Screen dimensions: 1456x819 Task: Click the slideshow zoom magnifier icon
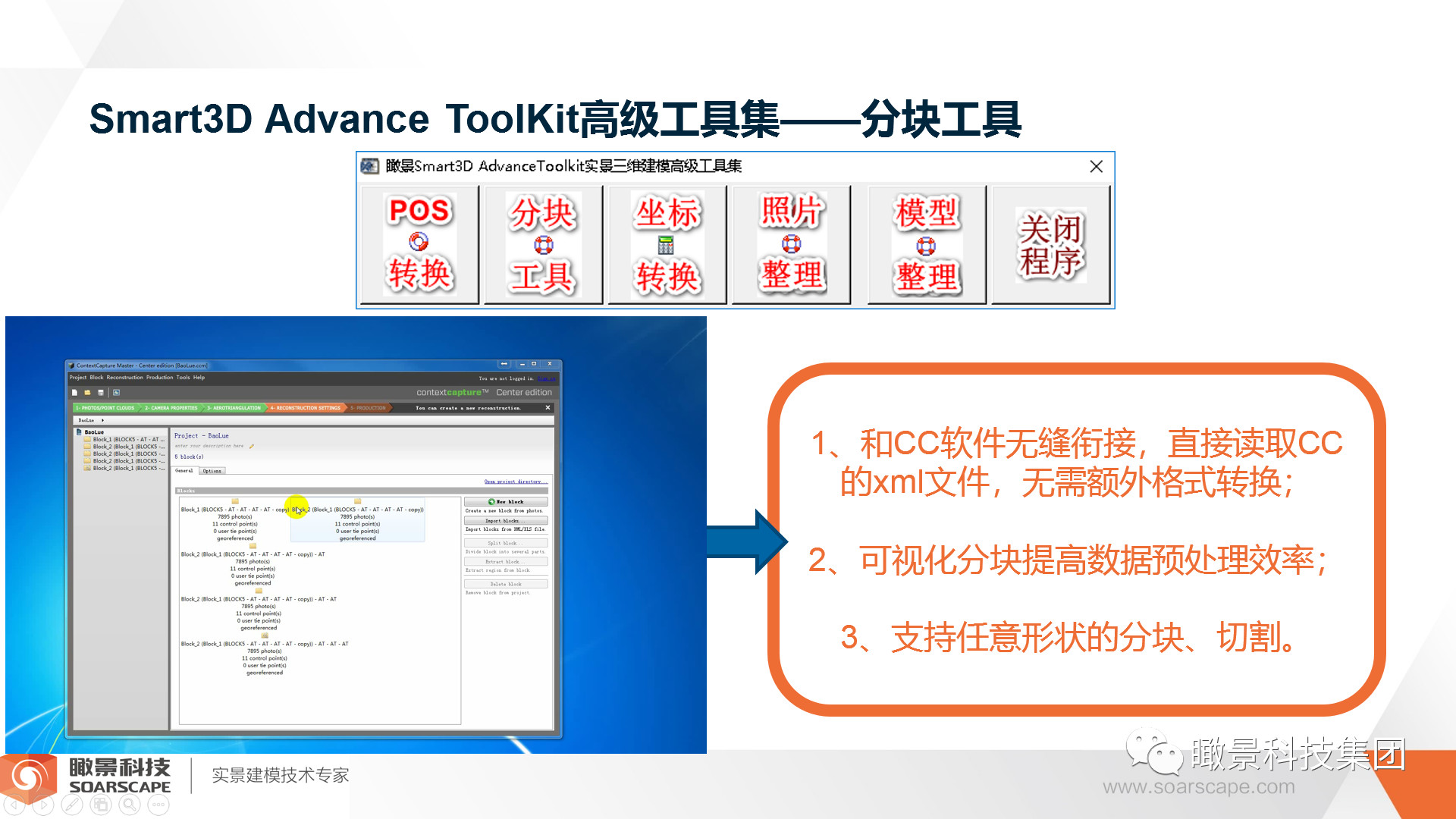coord(130,805)
